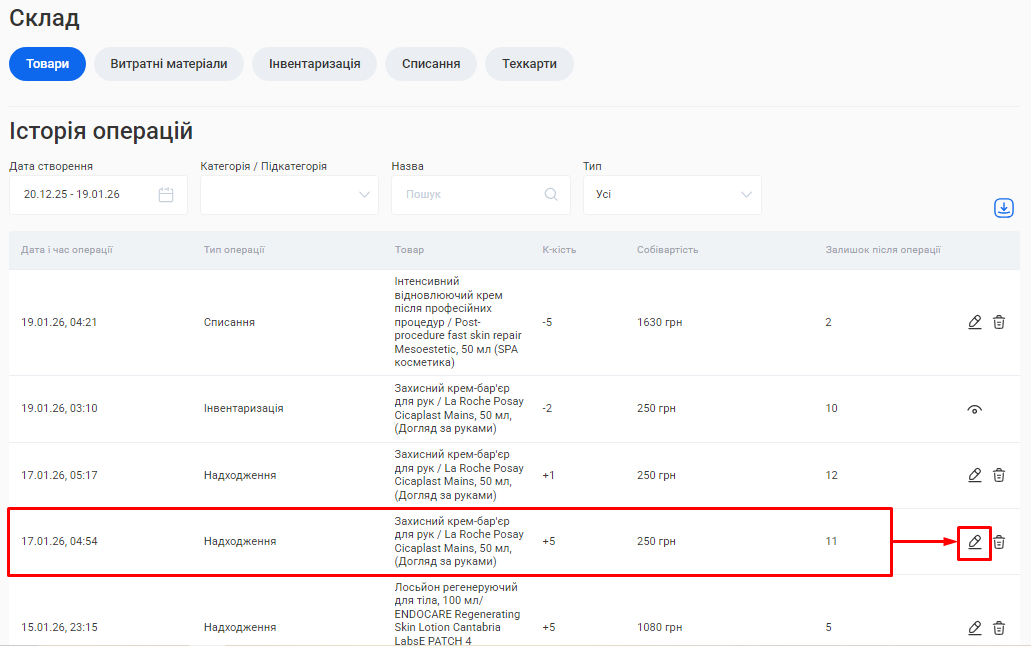Open the Тип dropdown showing Усі
This screenshot has width=1031, height=646.
[672, 195]
